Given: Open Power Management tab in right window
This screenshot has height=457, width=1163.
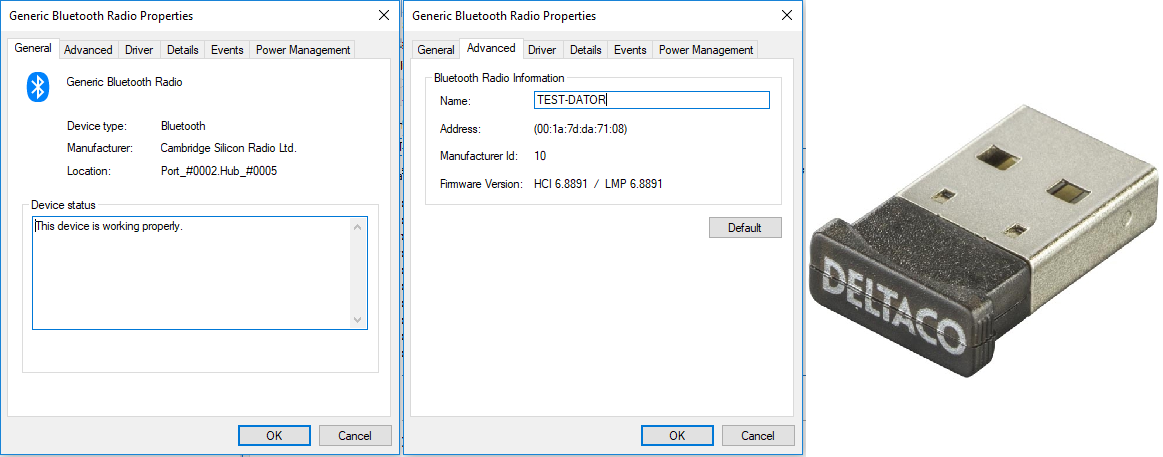Looking at the screenshot, I should click(705, 50).
